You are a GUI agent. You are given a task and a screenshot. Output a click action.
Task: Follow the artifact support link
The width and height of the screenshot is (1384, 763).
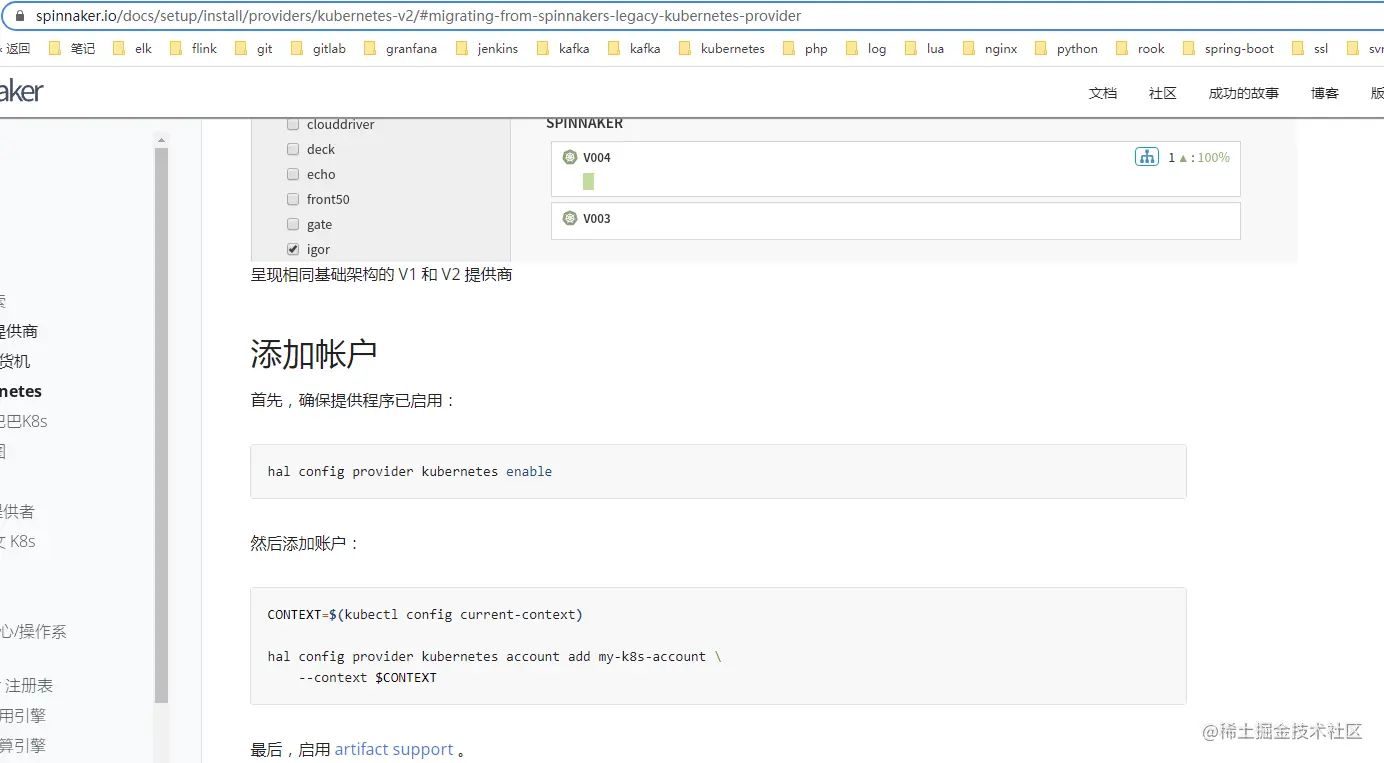(x=394, y=749)
